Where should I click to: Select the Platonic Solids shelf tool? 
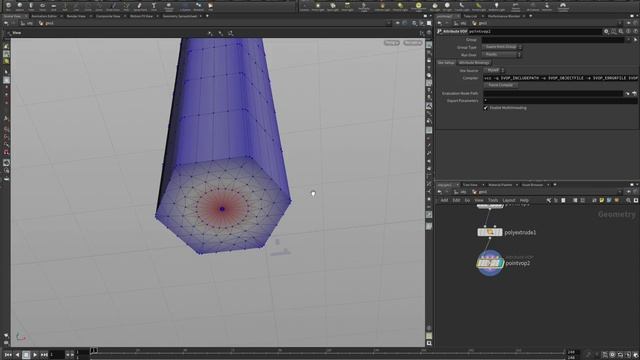(169, 6)
